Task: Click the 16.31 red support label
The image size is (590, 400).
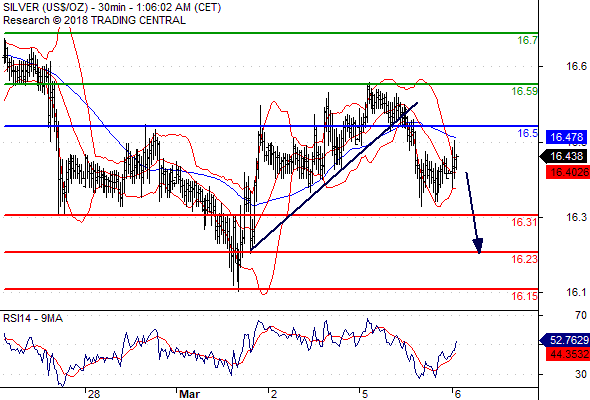Action: (x=524, y=222)
